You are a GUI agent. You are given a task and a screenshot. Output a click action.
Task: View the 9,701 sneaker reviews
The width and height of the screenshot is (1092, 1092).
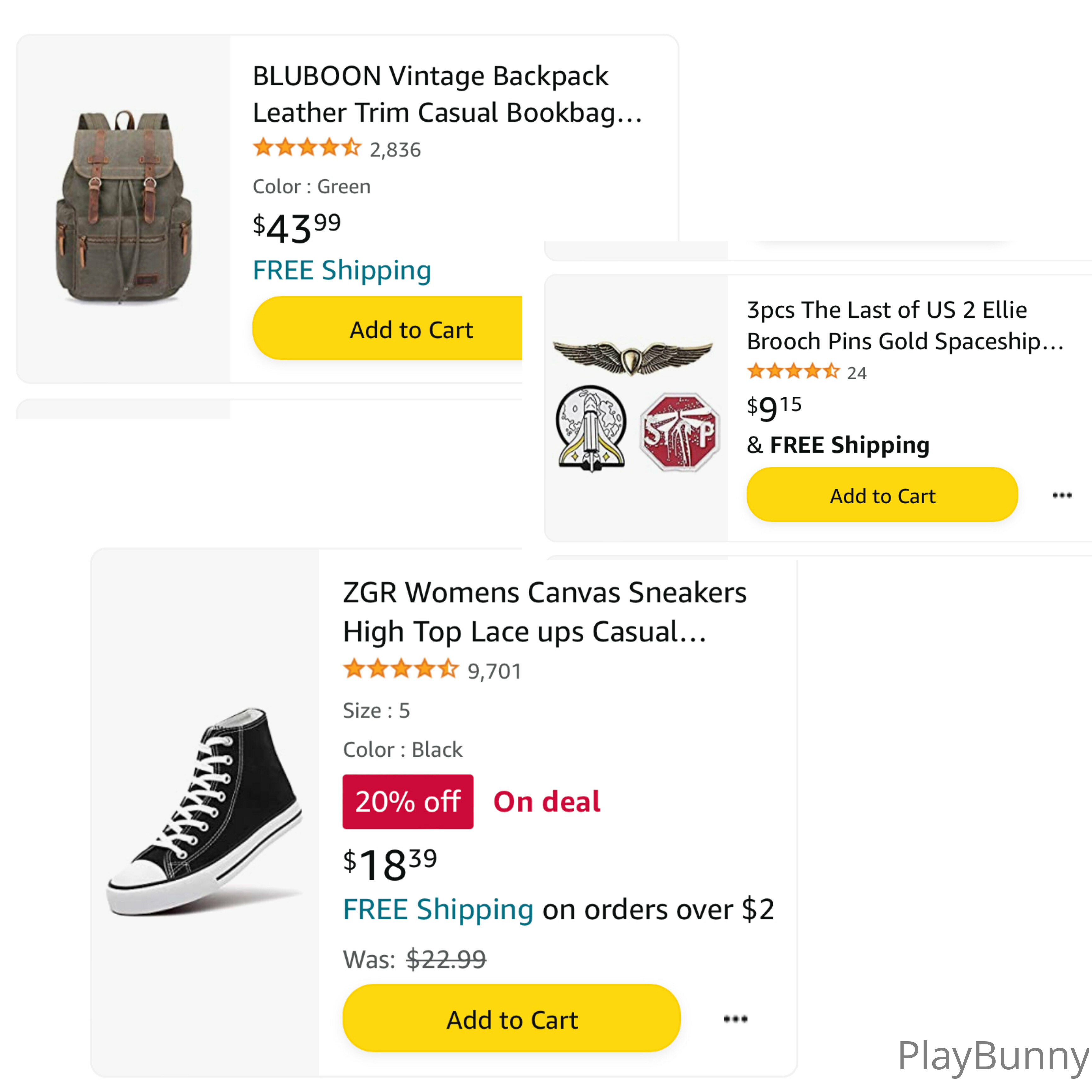[494, 672]
